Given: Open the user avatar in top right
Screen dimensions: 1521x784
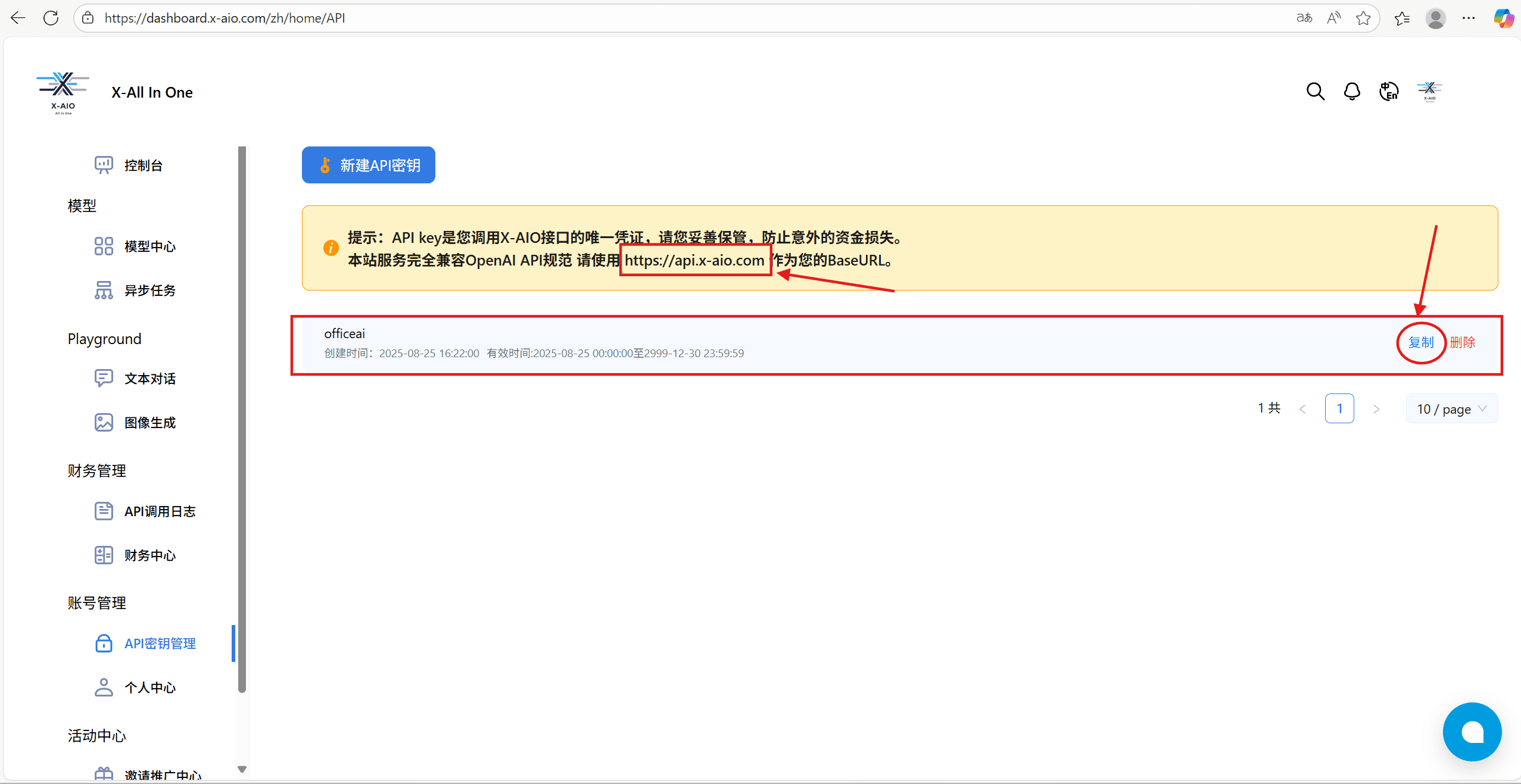Looking at the screenshot, I should [1429, 92].
